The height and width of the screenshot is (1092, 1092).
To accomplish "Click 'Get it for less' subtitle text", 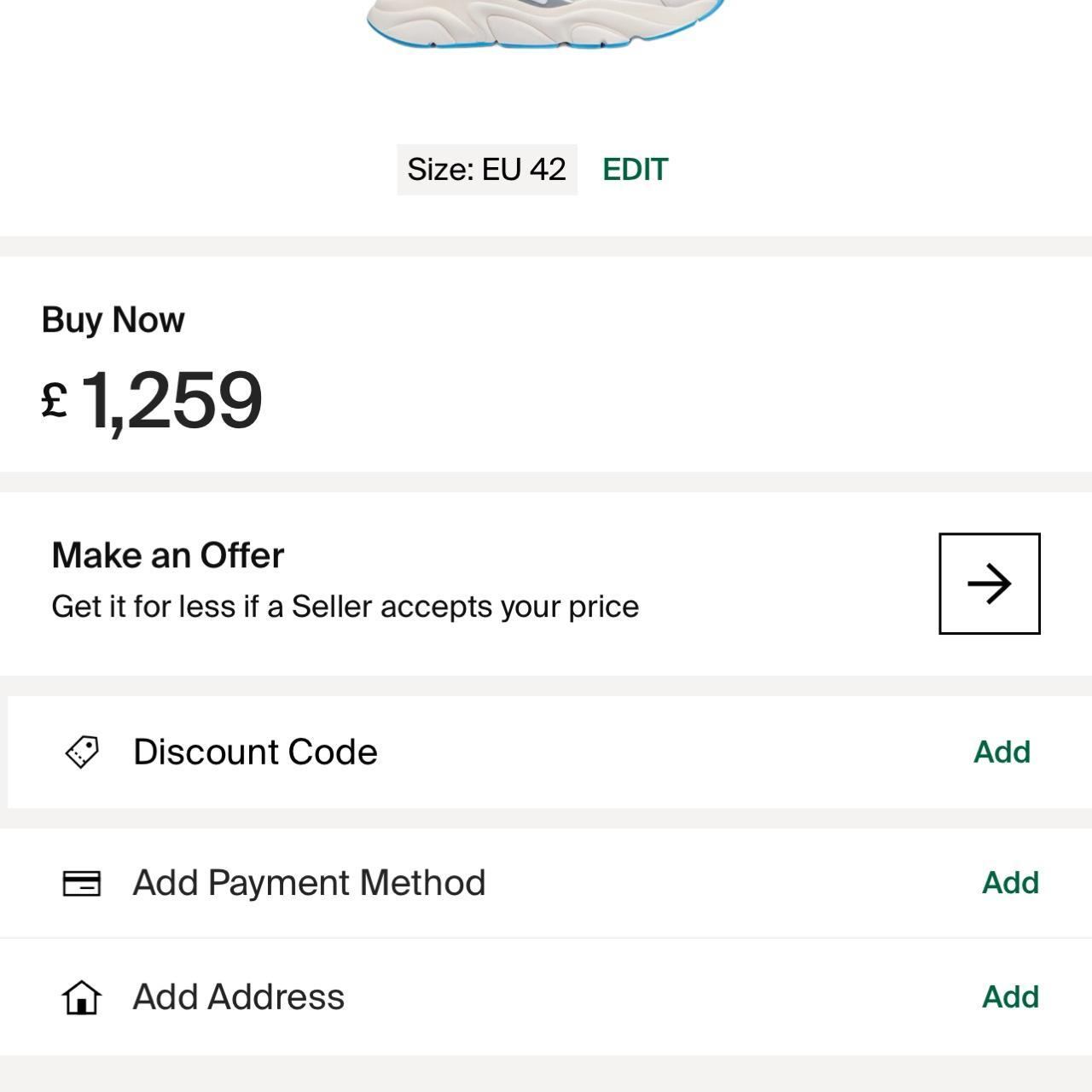I will click(345, 607).
